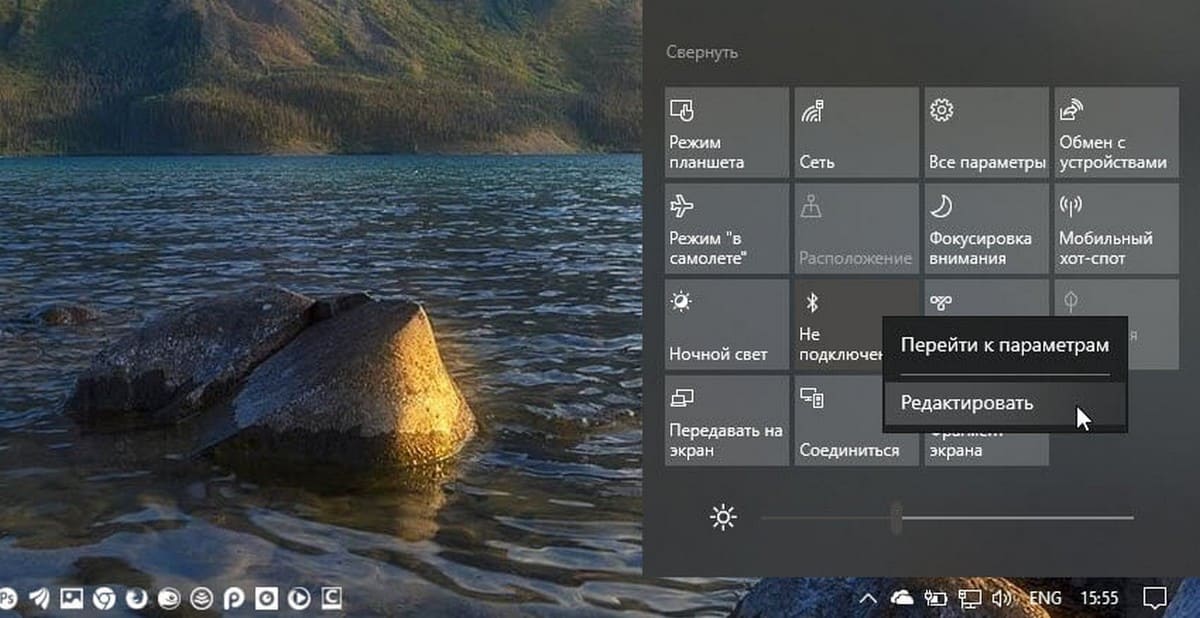Click the brightness slider track
Image resolution: width=1200 pixels, height=618 pixels.
(x=1000, y=518)
